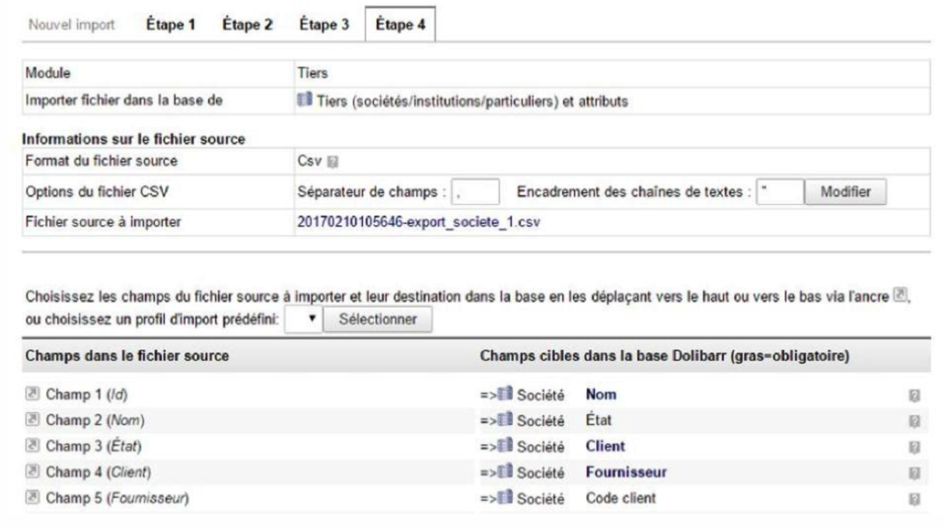Click the help icon on the Code client row
Screen dimensions: 945x527
coord(914,499)
